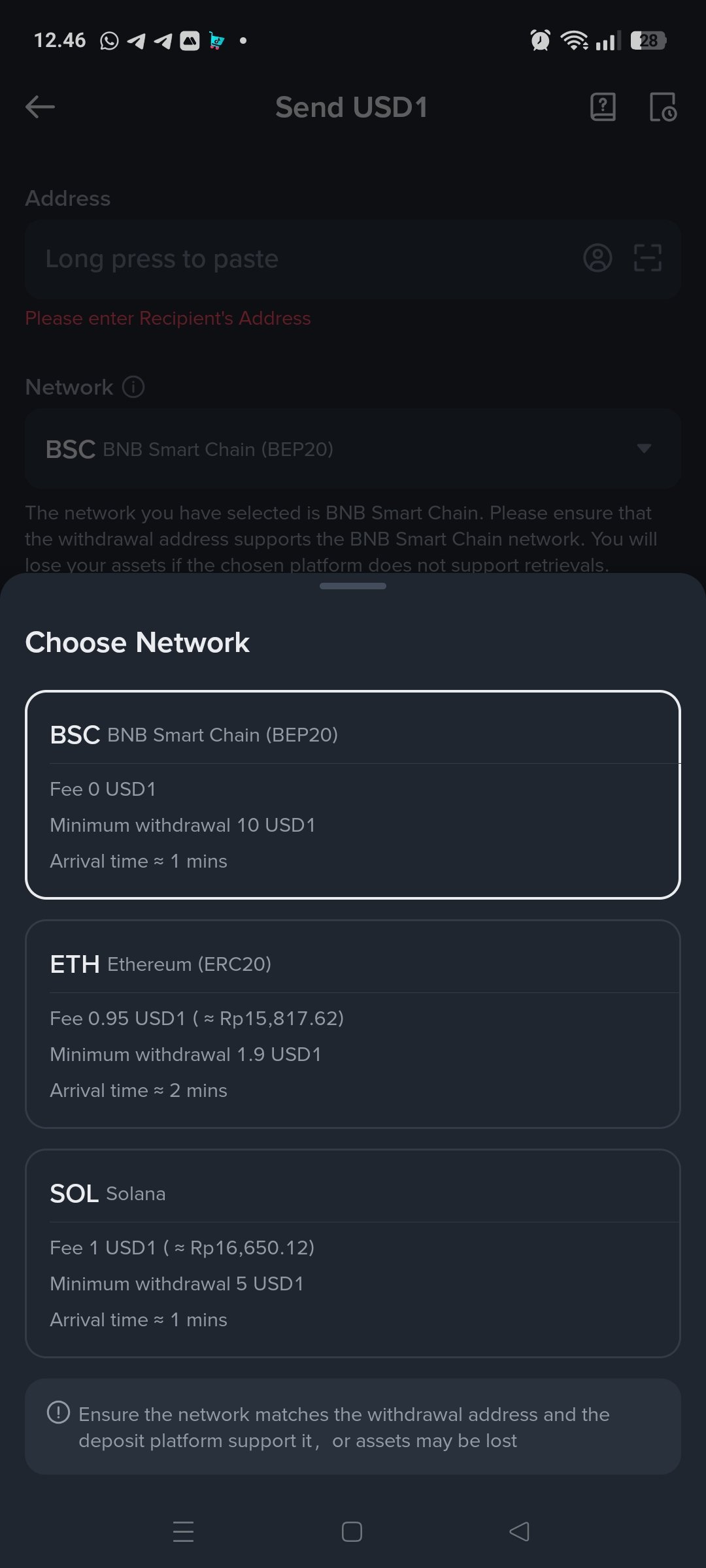This screenshot has width=706, height=1568.
Task: Tap the bottom sheet drag handle
Action: pos(353,586)
